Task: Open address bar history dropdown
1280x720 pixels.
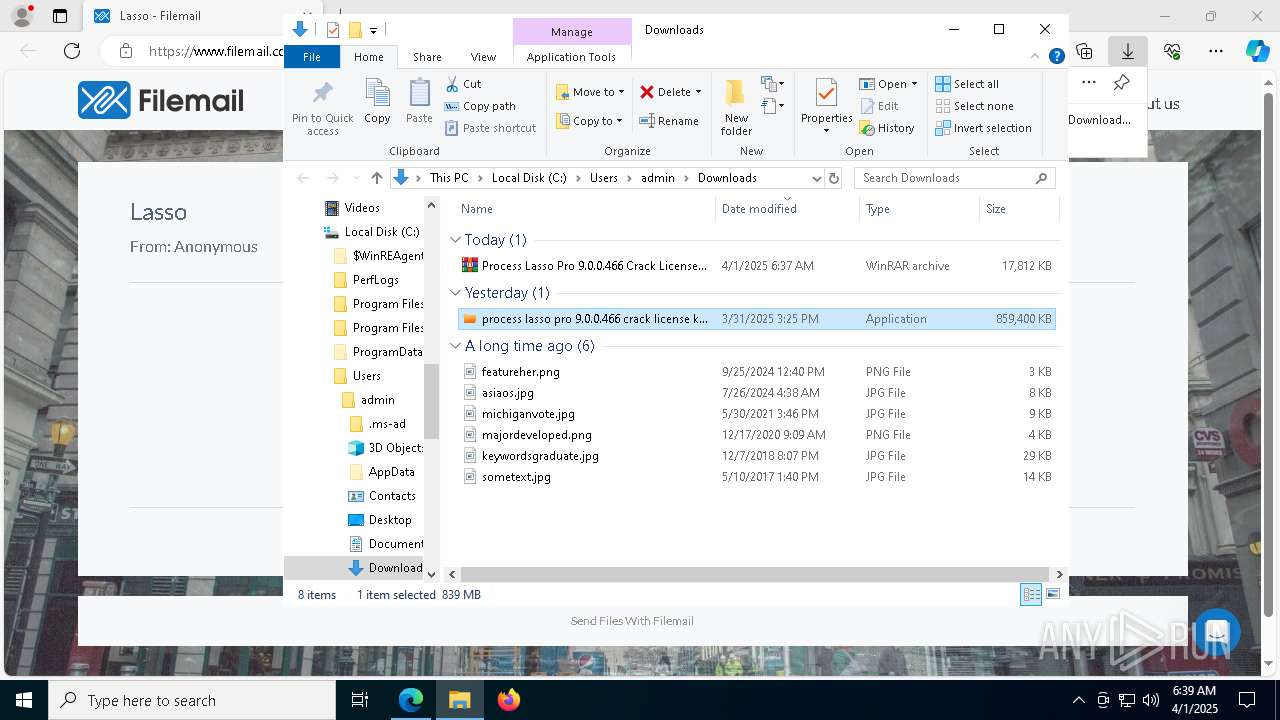Action: 816,178
